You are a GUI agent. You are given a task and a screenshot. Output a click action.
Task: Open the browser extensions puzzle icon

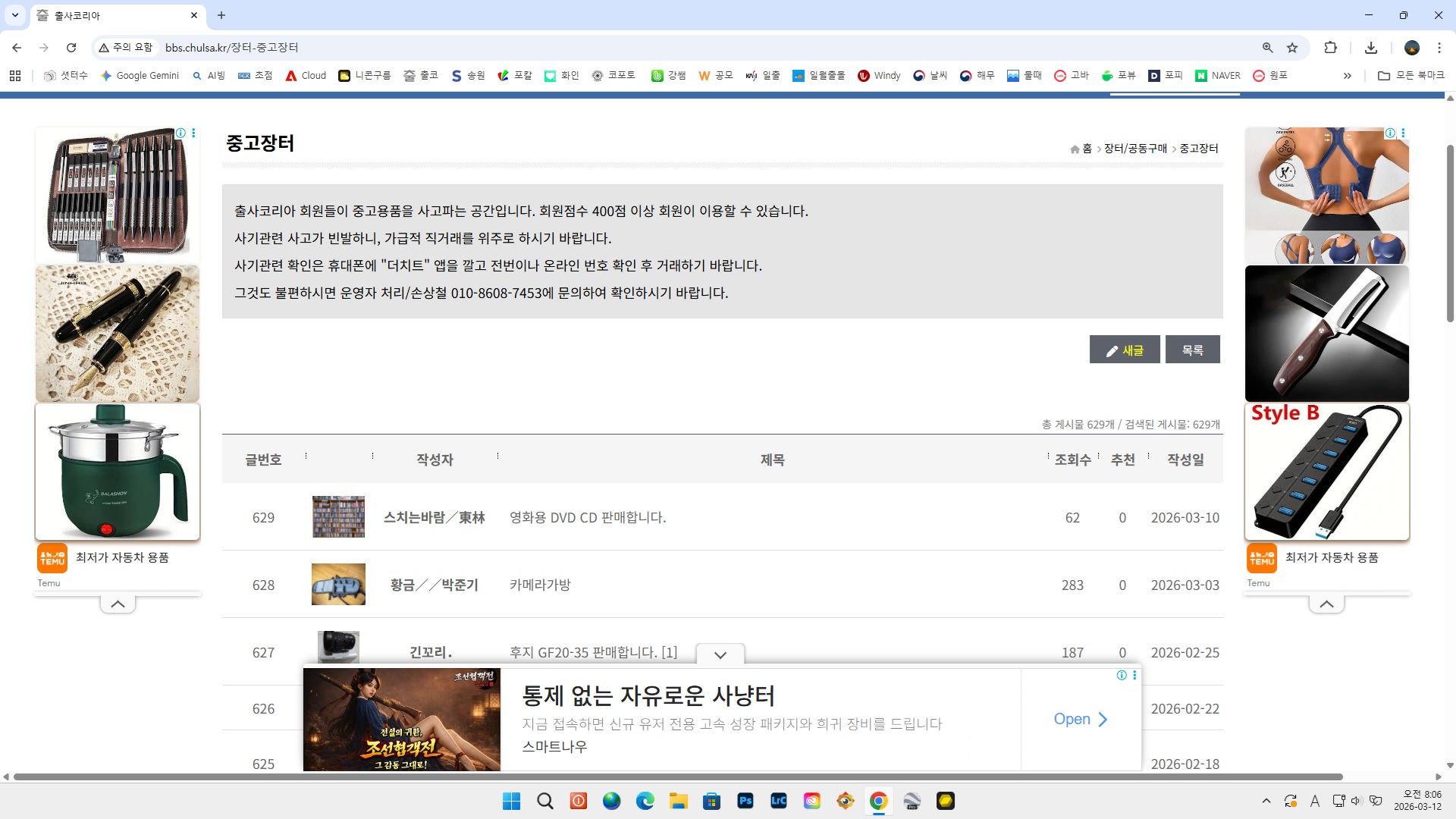[1330, 48]
